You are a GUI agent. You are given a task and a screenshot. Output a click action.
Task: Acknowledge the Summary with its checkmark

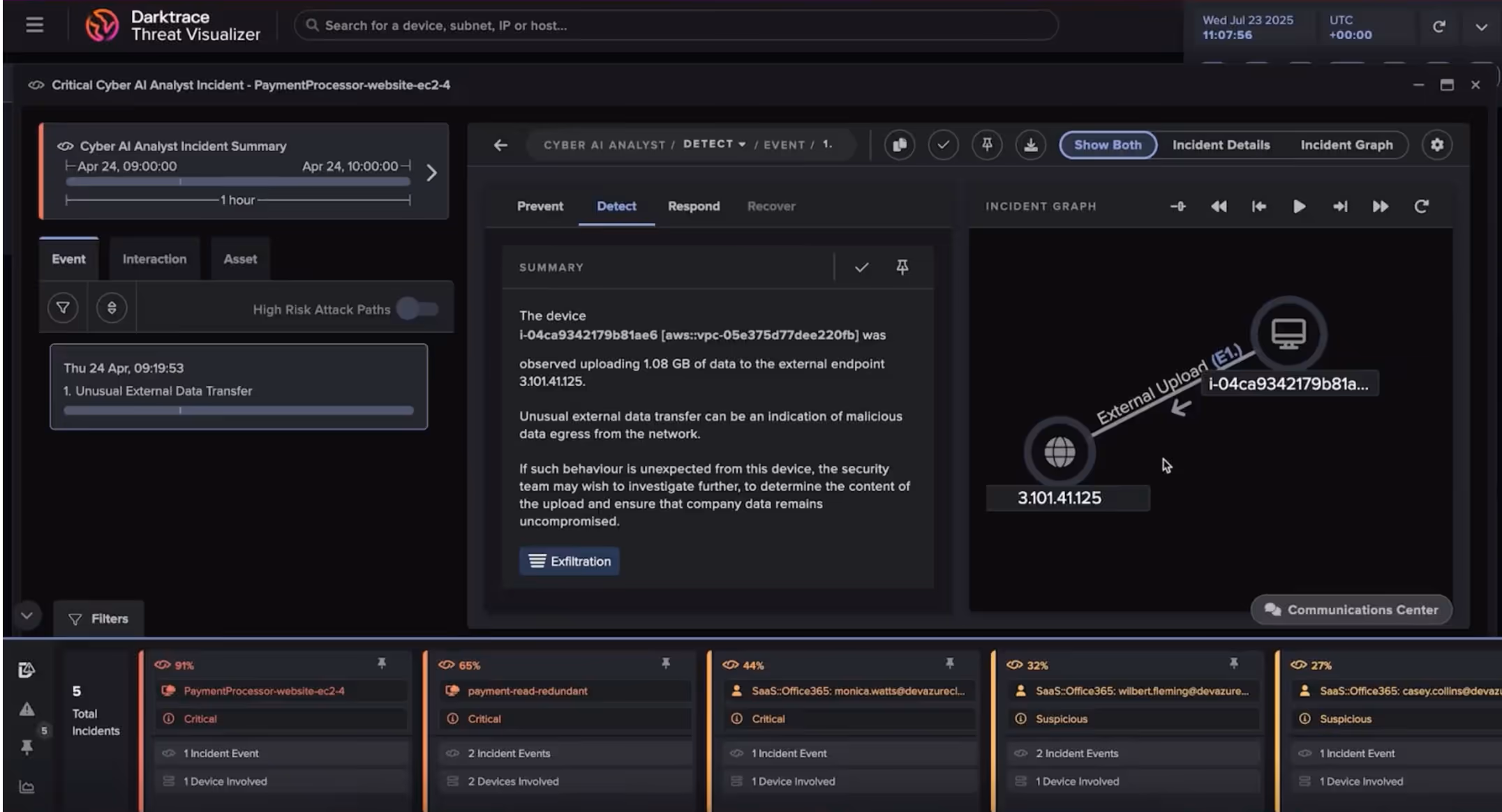click(x=861, y=267)
